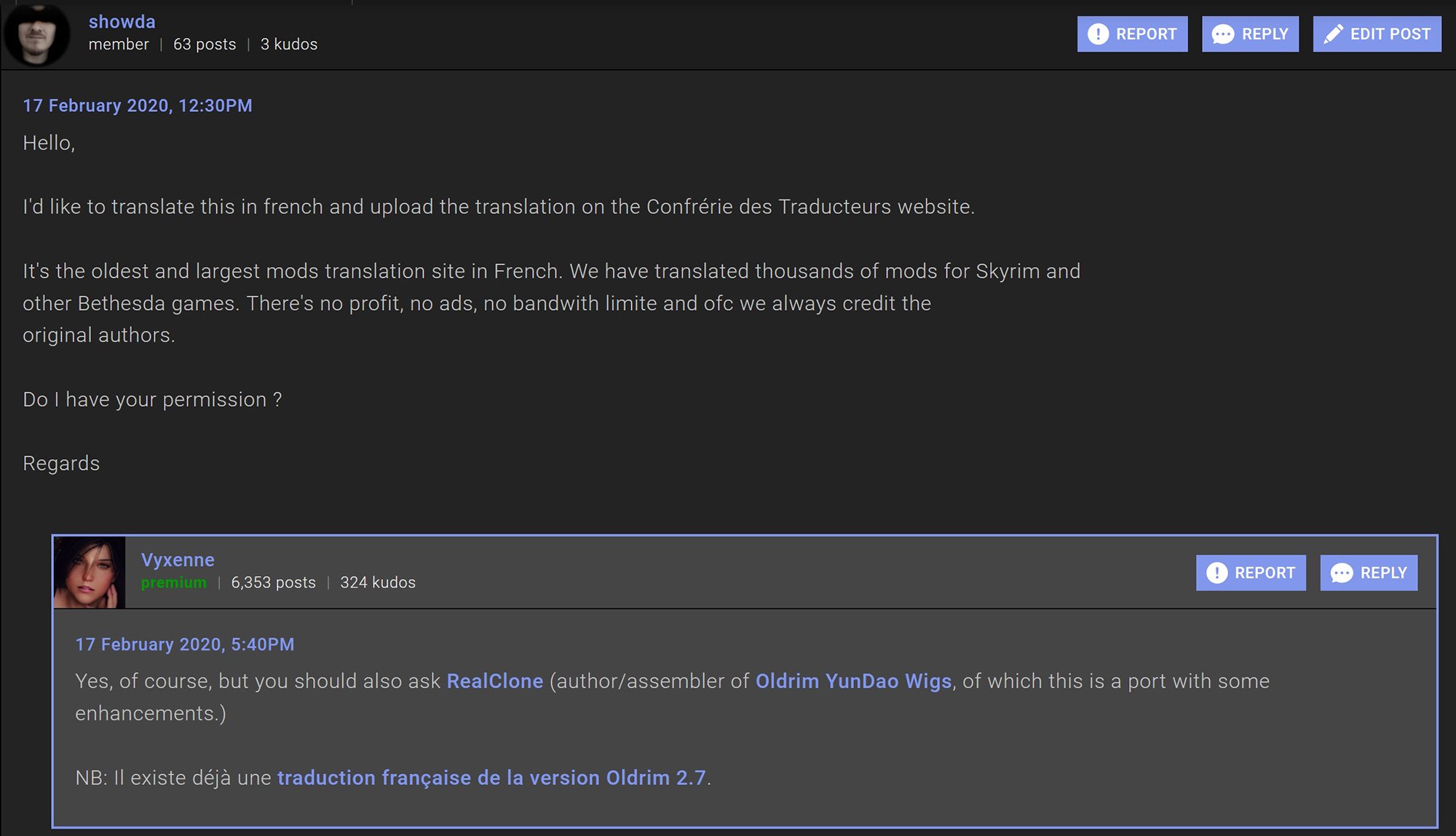Open showda's profile via username
Image resolution: width=1456 pixels, height=836 pixels.
pos(122,22)
